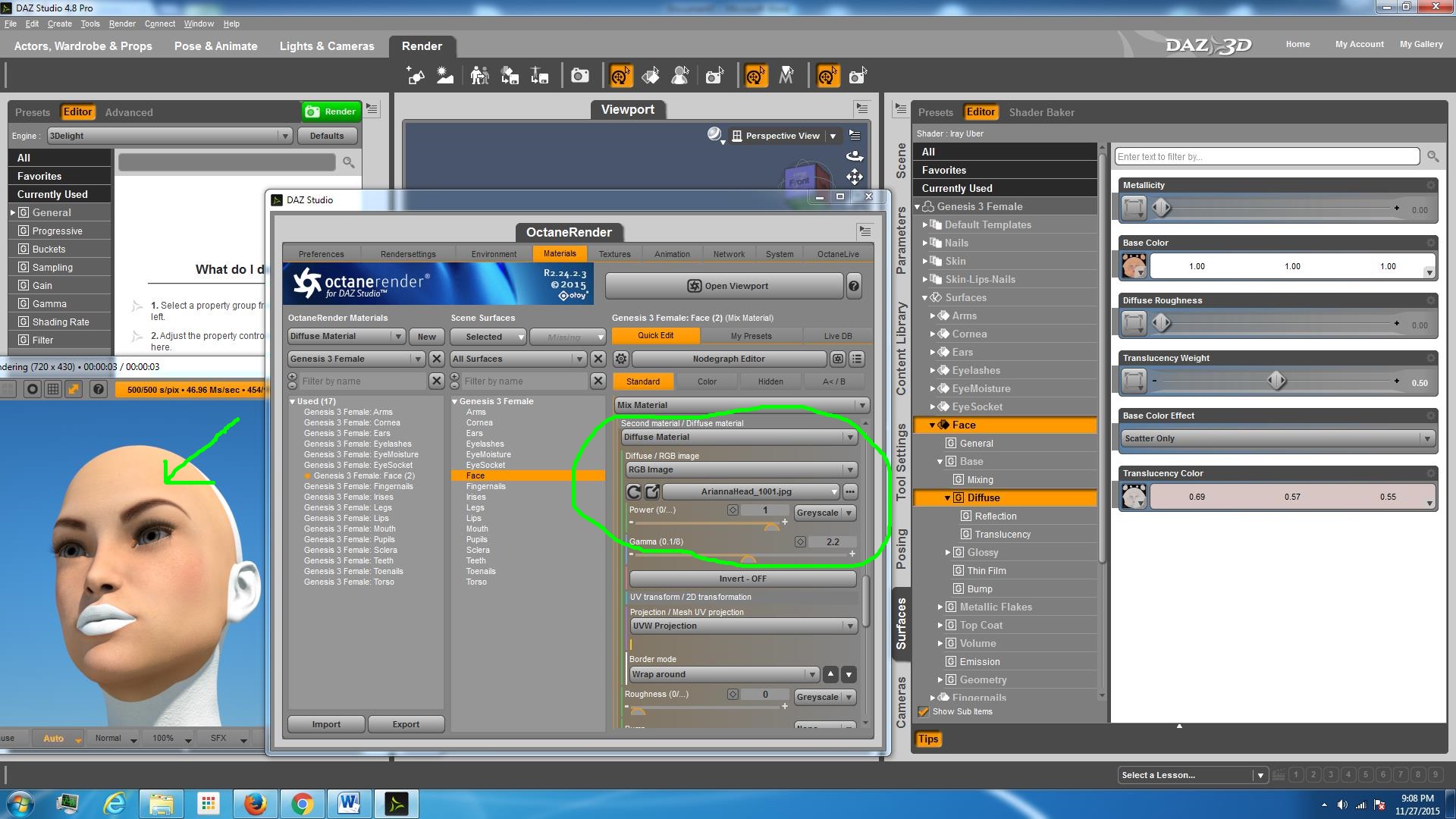This screenshot has height=819, width=1456.
Task: Click the camera render icon in toolbar
Action: (580, 76)
